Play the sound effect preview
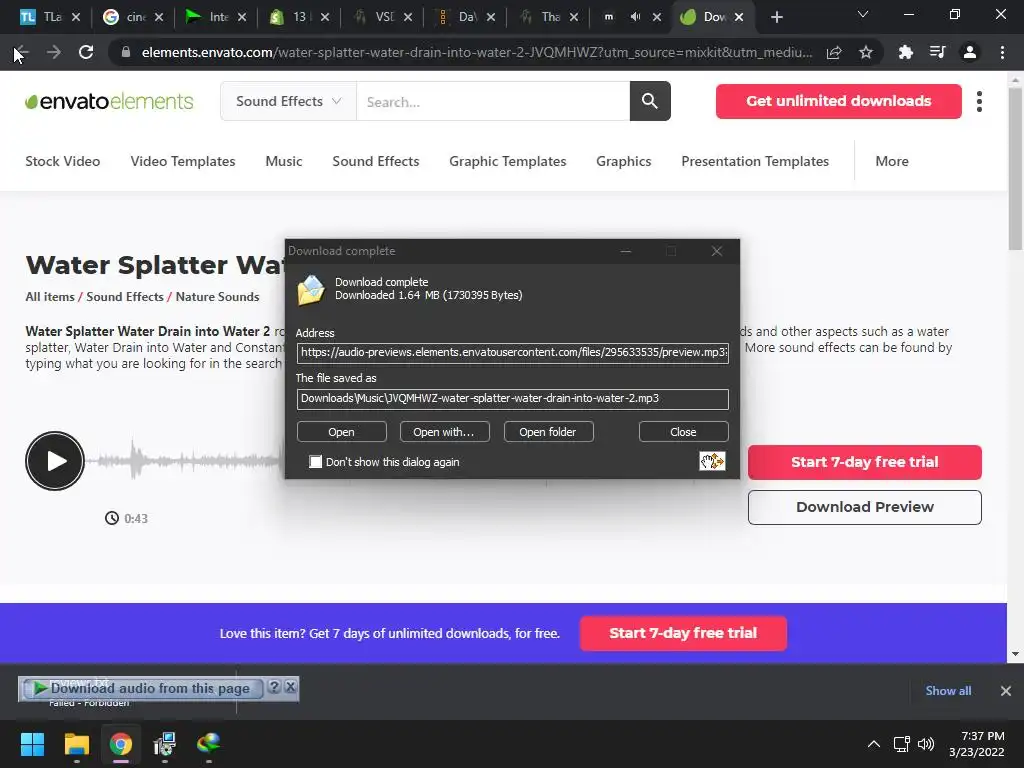The height and width of the screenshot is (768, 1024). coord(55,461)
